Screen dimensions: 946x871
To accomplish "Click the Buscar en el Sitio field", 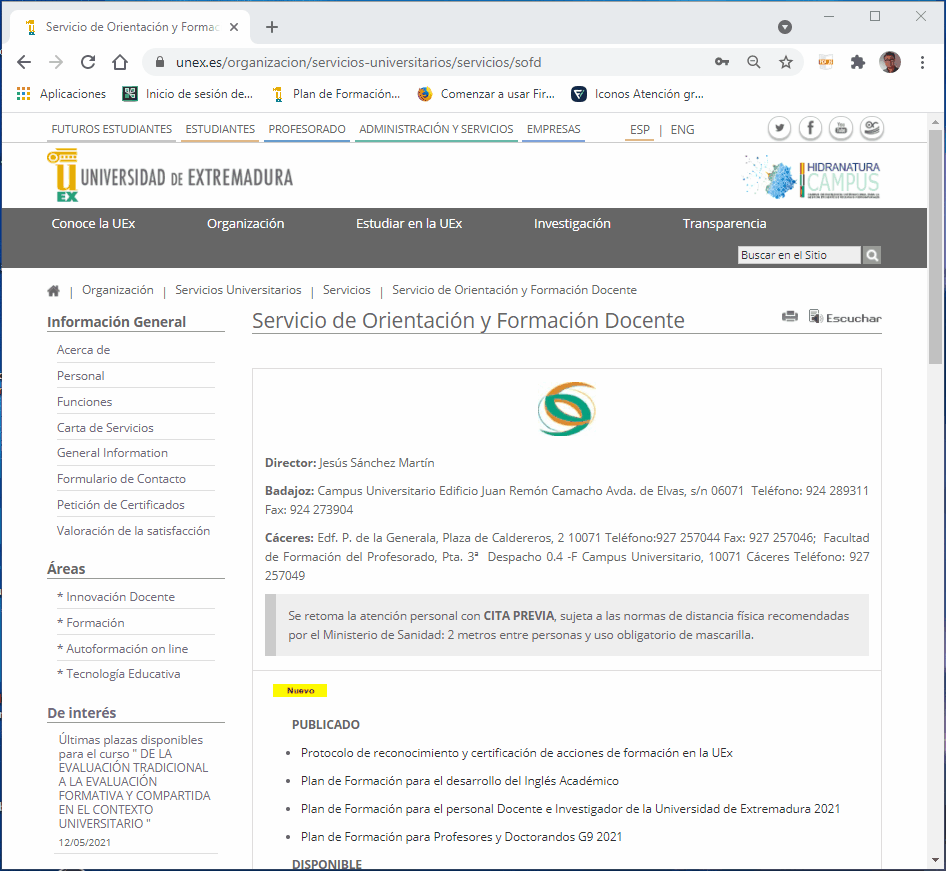I will (798, 255).
